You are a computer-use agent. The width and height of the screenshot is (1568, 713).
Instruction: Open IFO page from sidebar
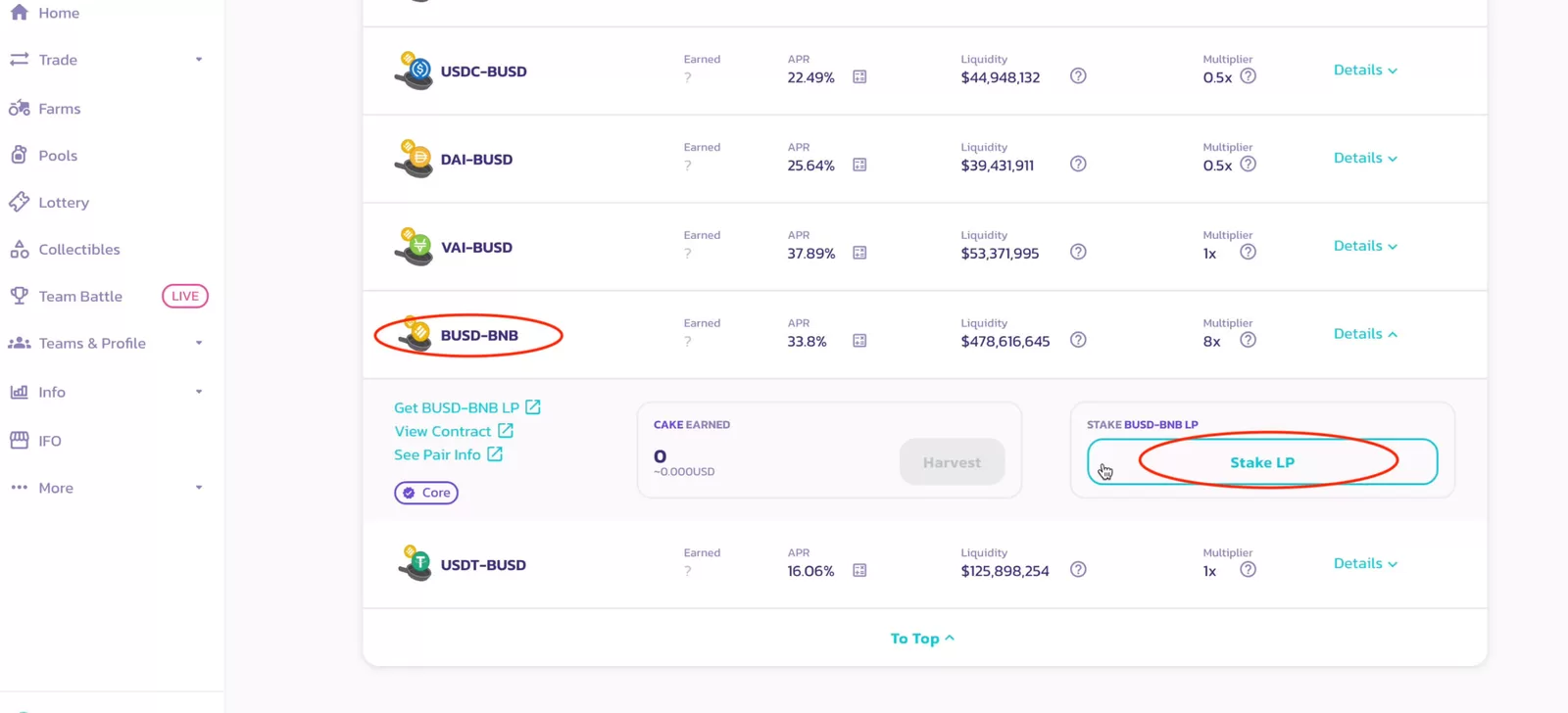tap(50, 441)
